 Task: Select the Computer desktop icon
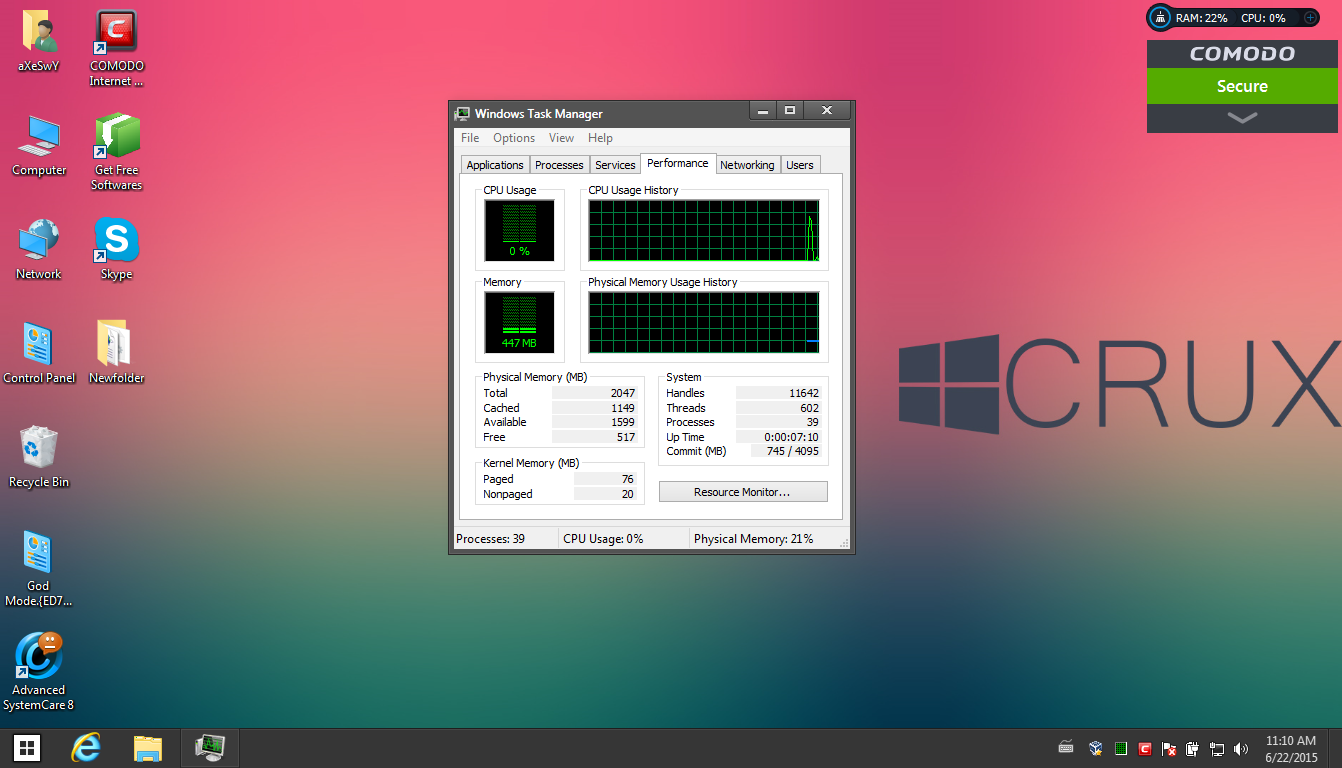[x=39, y=146]
